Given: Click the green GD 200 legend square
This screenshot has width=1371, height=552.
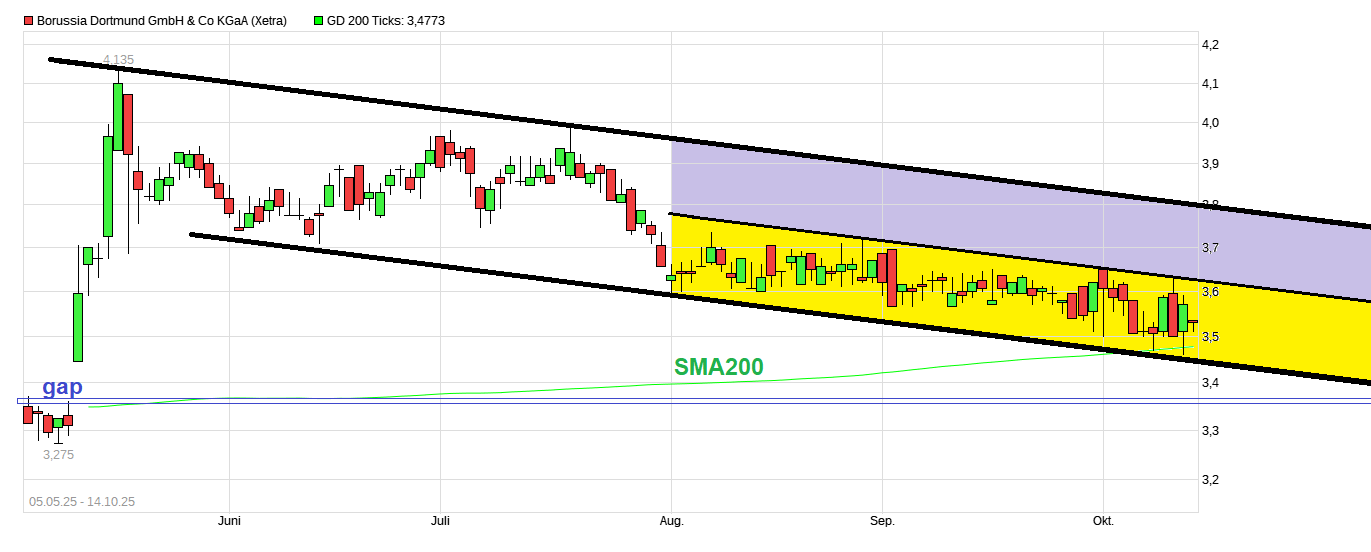Looking at the screenshot, I should [x=319, y=20].
